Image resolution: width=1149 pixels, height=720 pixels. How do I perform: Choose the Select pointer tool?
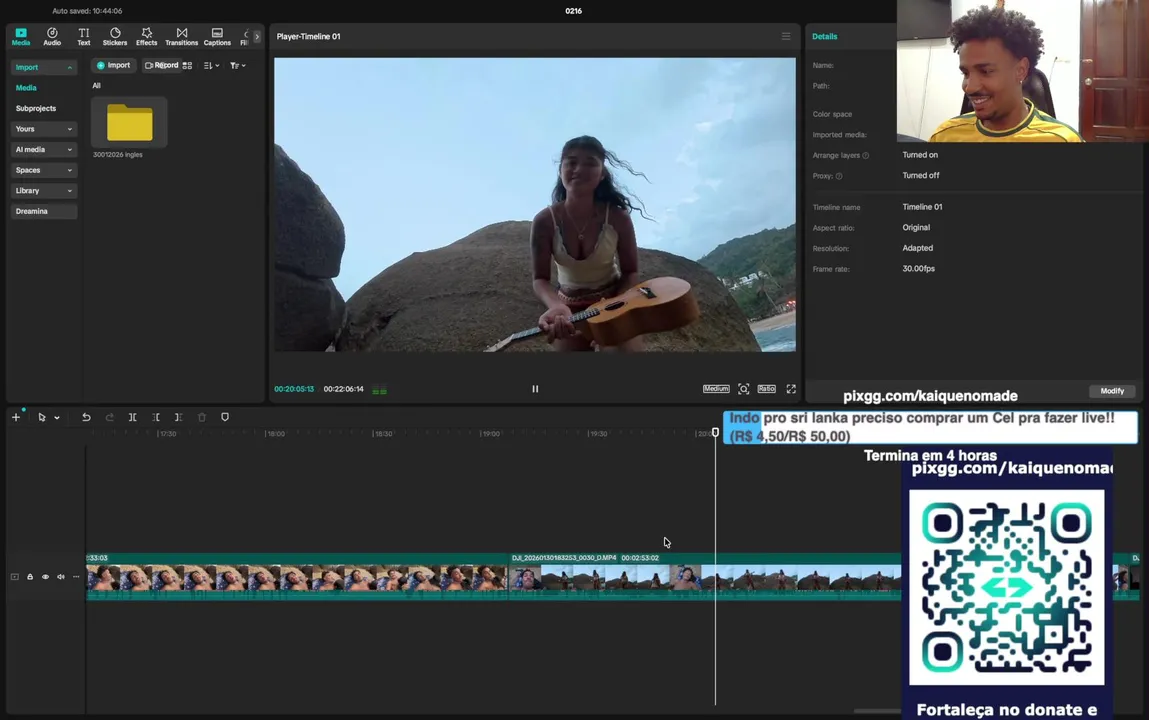click(42, 417)
